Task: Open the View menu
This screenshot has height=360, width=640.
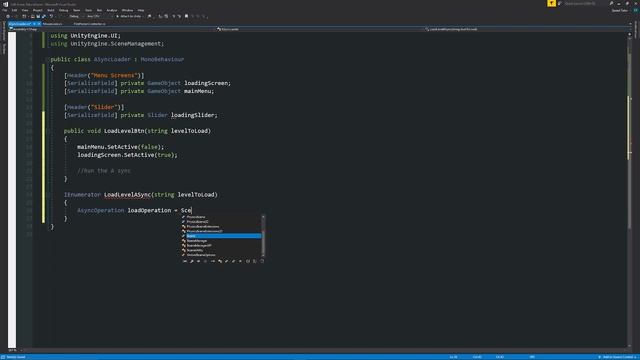Action: 25,10
